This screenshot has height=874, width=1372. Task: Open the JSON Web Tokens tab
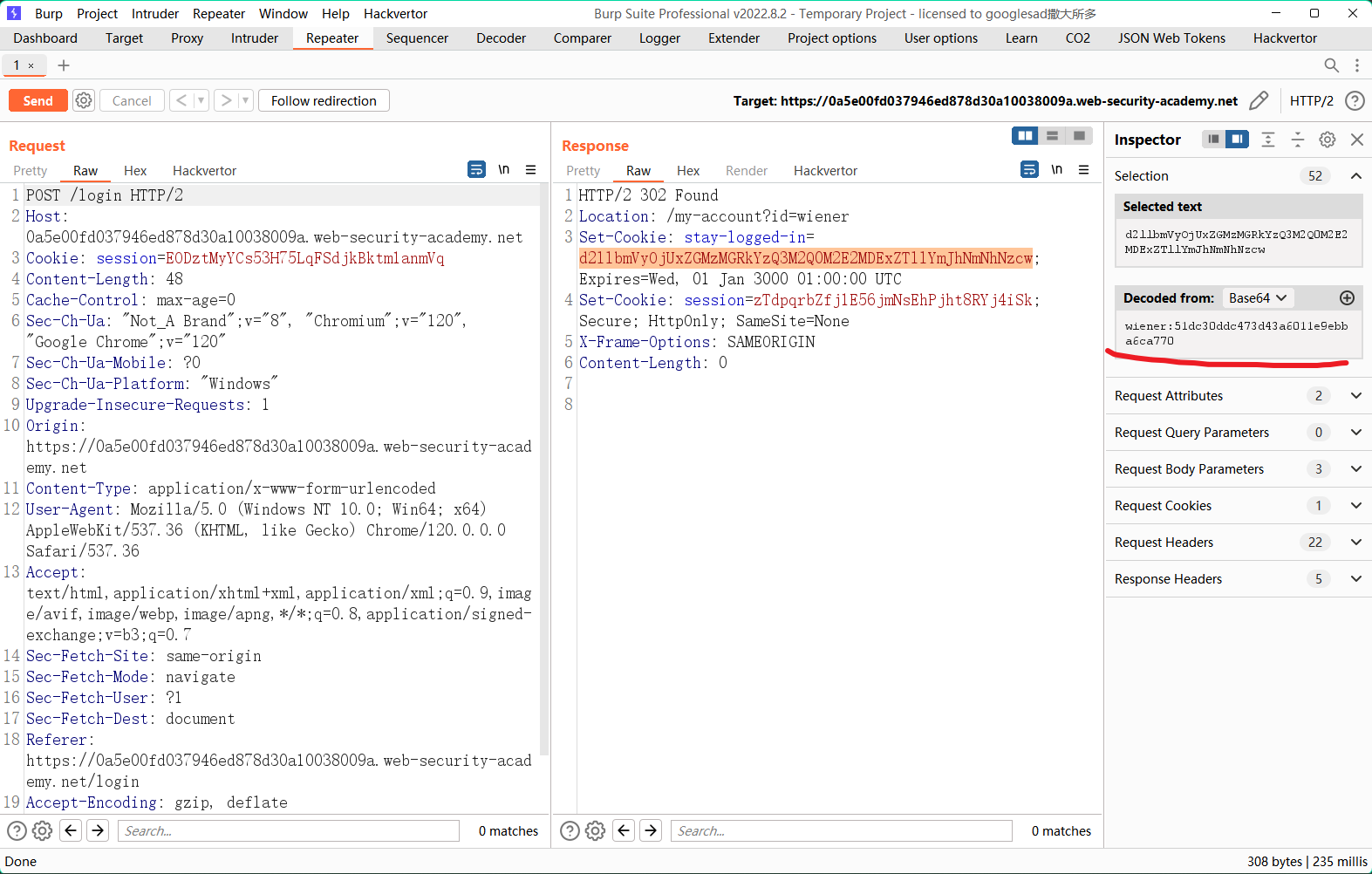click(1171, 38)
